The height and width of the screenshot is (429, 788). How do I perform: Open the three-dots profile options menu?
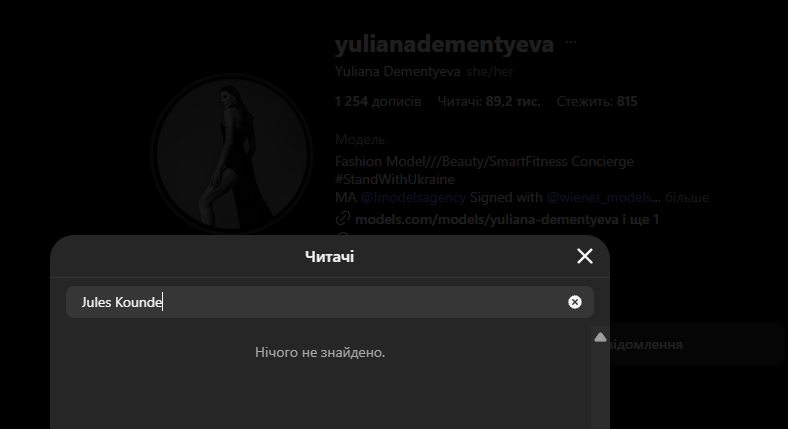(571, 44)
